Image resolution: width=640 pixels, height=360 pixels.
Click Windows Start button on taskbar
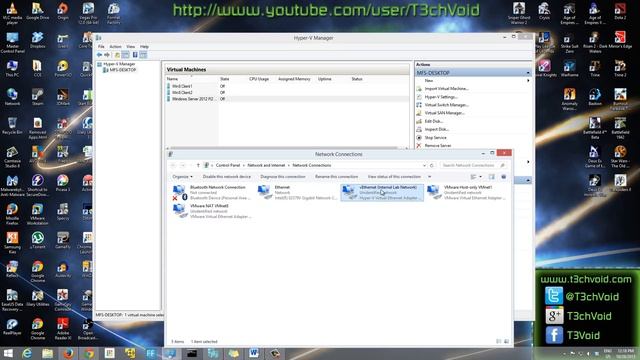click(8, 353)
